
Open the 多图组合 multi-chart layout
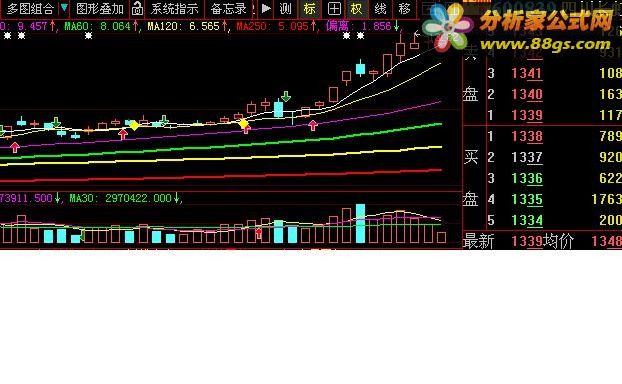point(30,9)
